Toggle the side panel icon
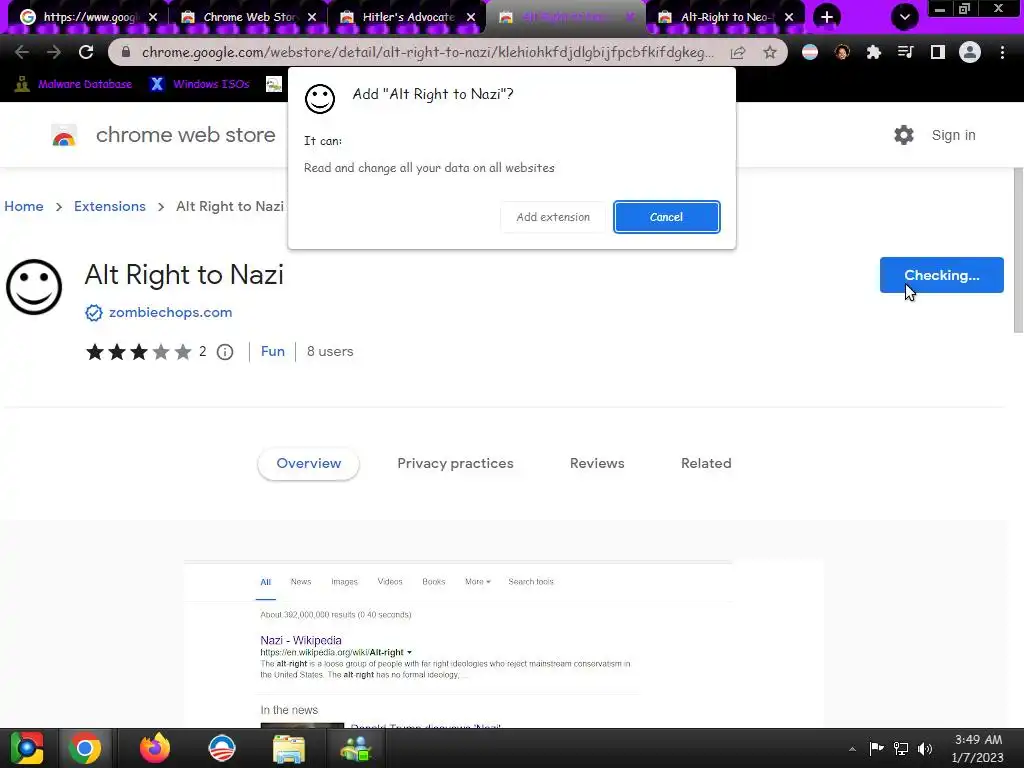 938,52
